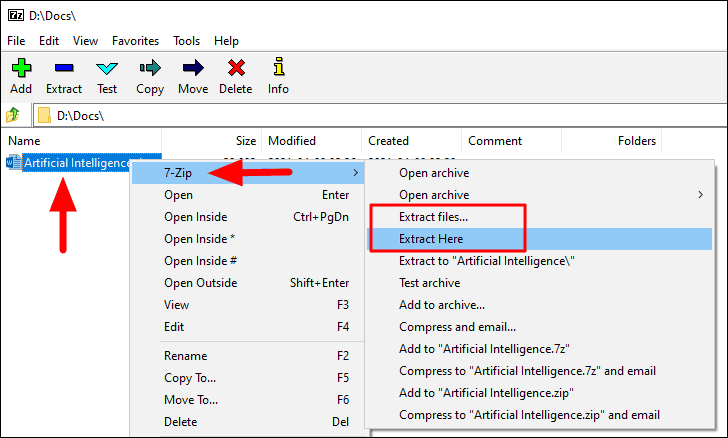The width and height of the screenshot is (728, 438).
Task: Select Add to "Artificial Intelligence.zip"
Action: point(540,393)
